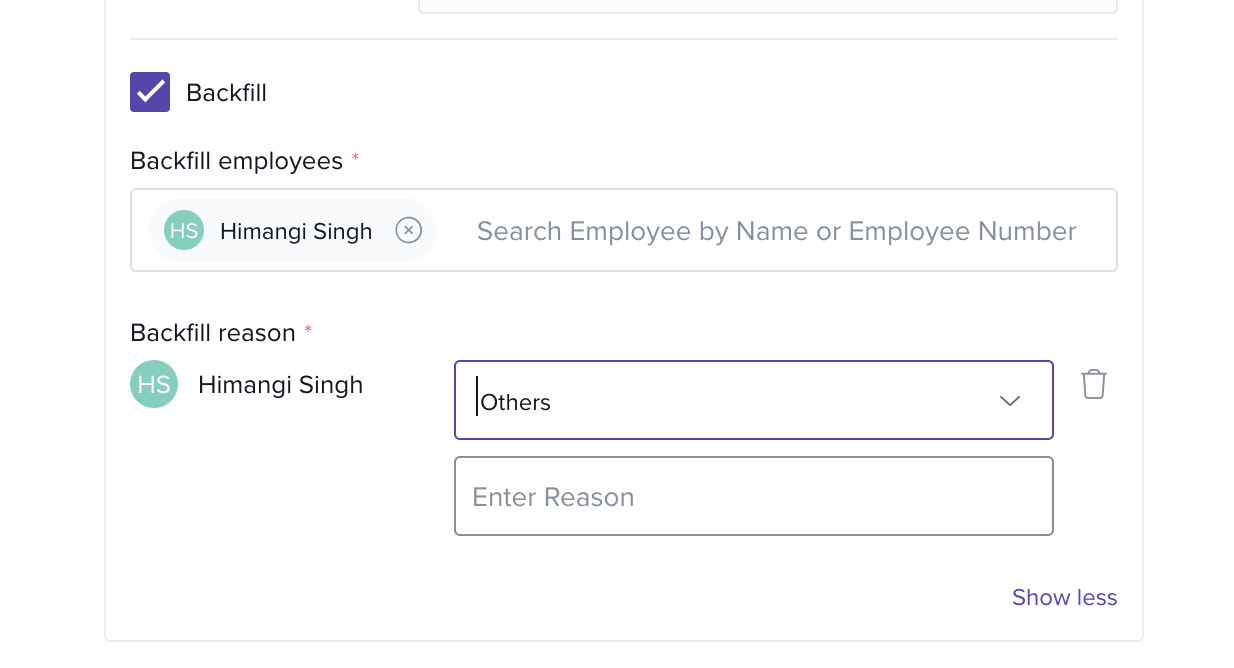Click the required asterisk next to Backfill reason

(308, 329)
